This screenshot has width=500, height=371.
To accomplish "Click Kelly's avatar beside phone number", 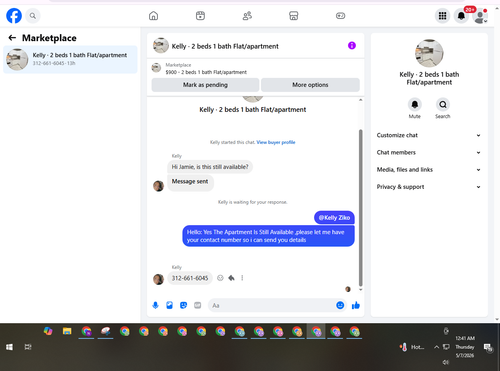I will [158, 279].
